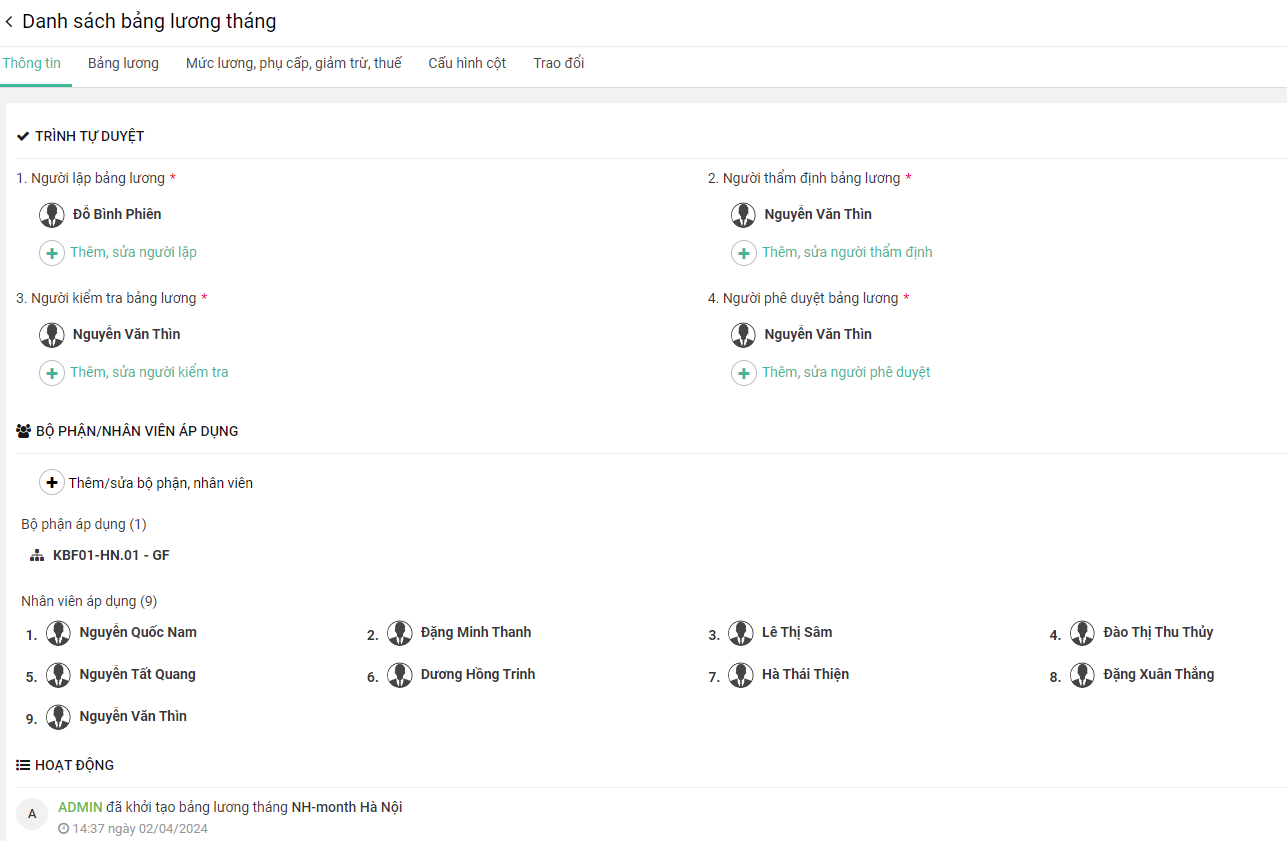The width and height of the screenshot is (1287, 841).
Task: Click employee name Nguyễn Tất Quang
Action: (138, 674)
